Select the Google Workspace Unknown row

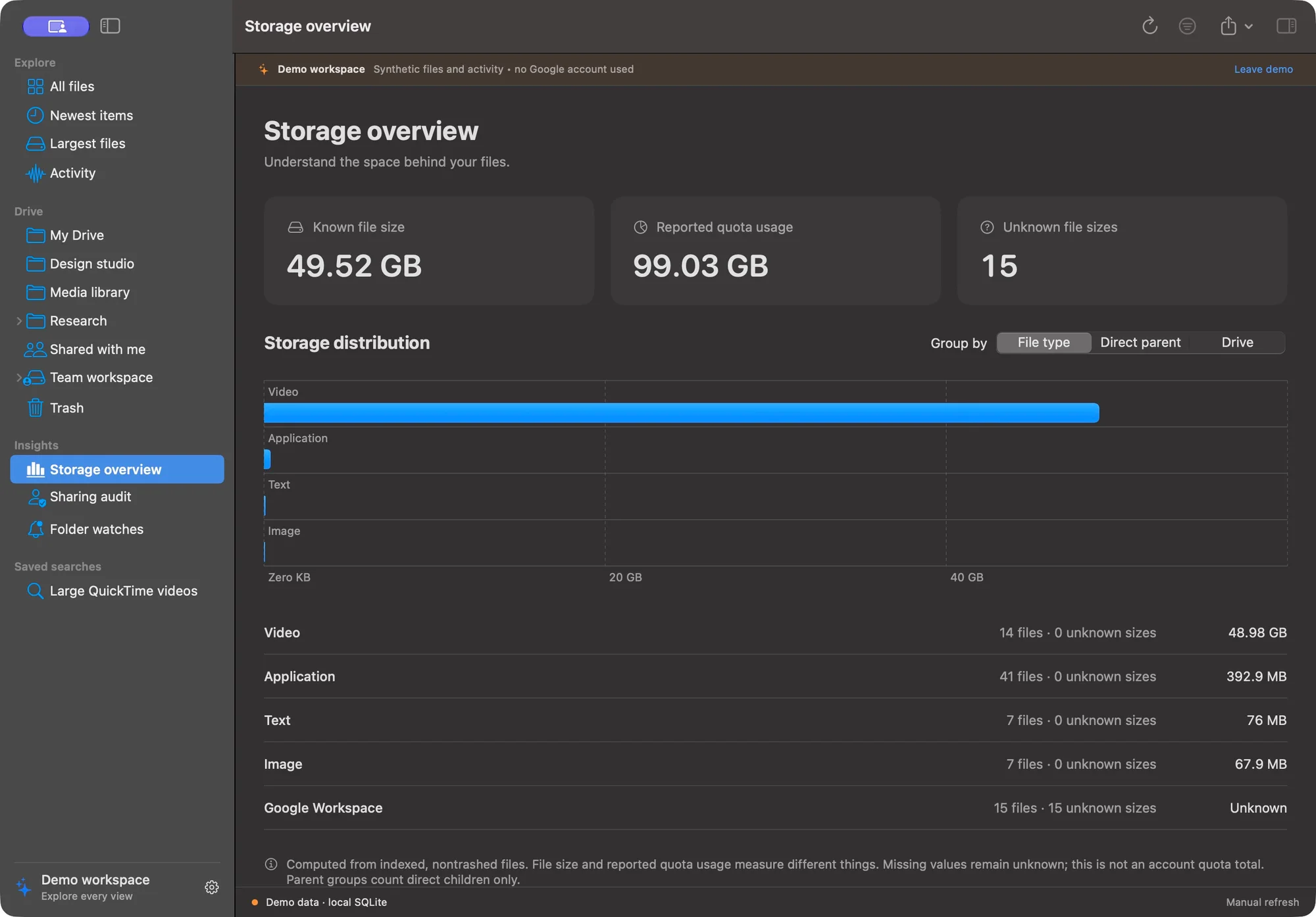(775, 808)
